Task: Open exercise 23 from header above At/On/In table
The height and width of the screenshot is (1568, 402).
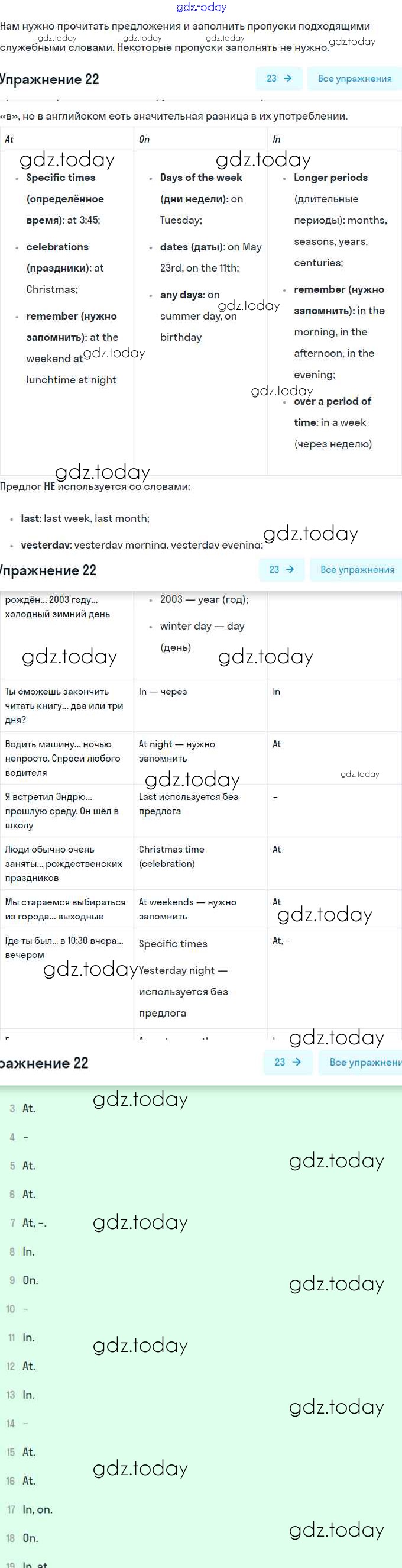Action: tap(279, 79)
